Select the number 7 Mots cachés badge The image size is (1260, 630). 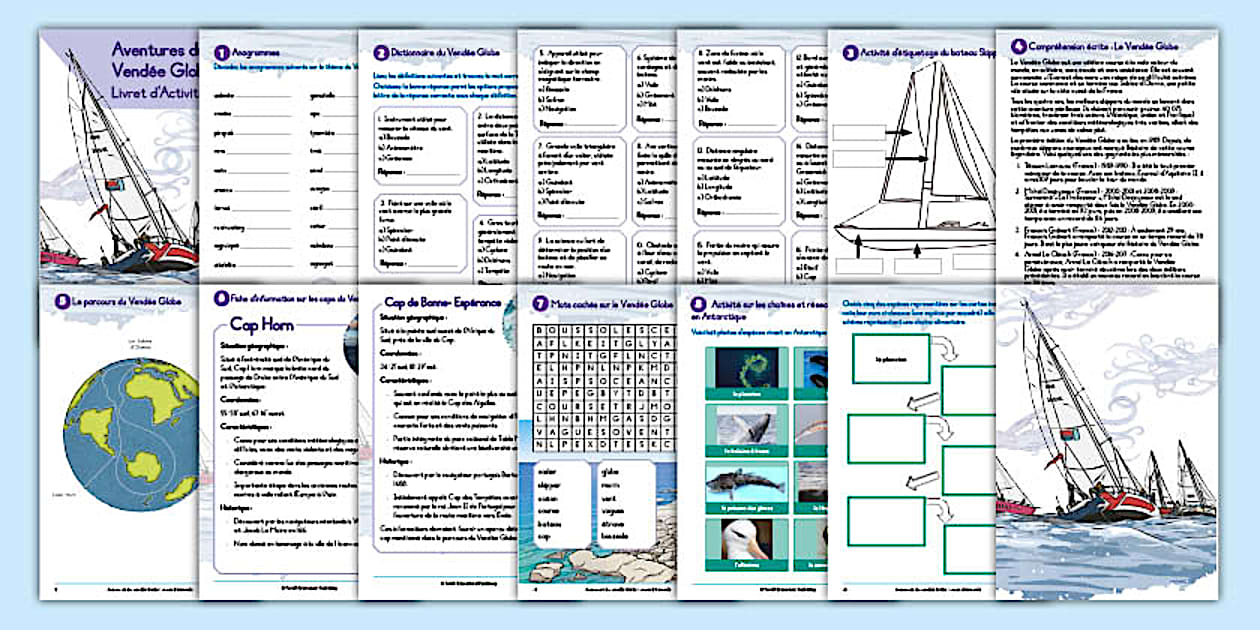(x=540, y=303)
